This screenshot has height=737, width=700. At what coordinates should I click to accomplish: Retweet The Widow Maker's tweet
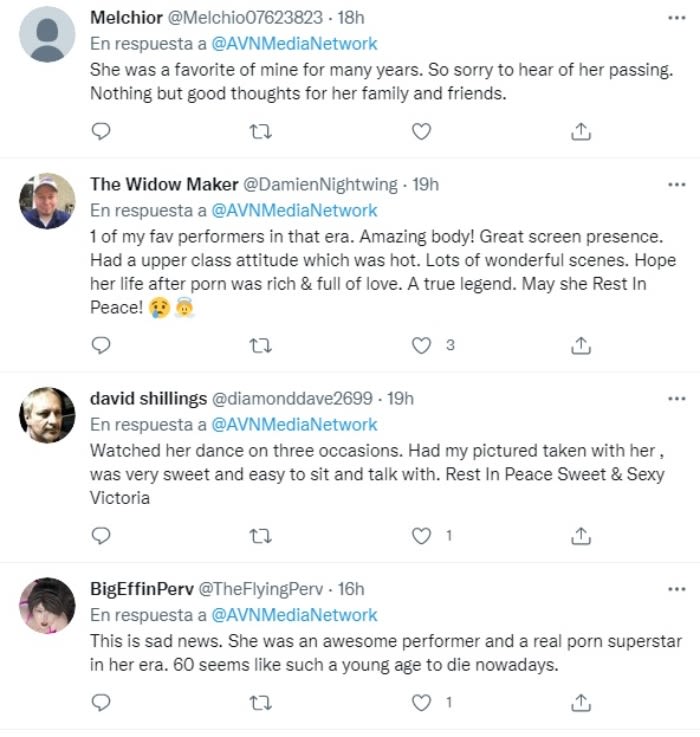(x=260, y=345)
